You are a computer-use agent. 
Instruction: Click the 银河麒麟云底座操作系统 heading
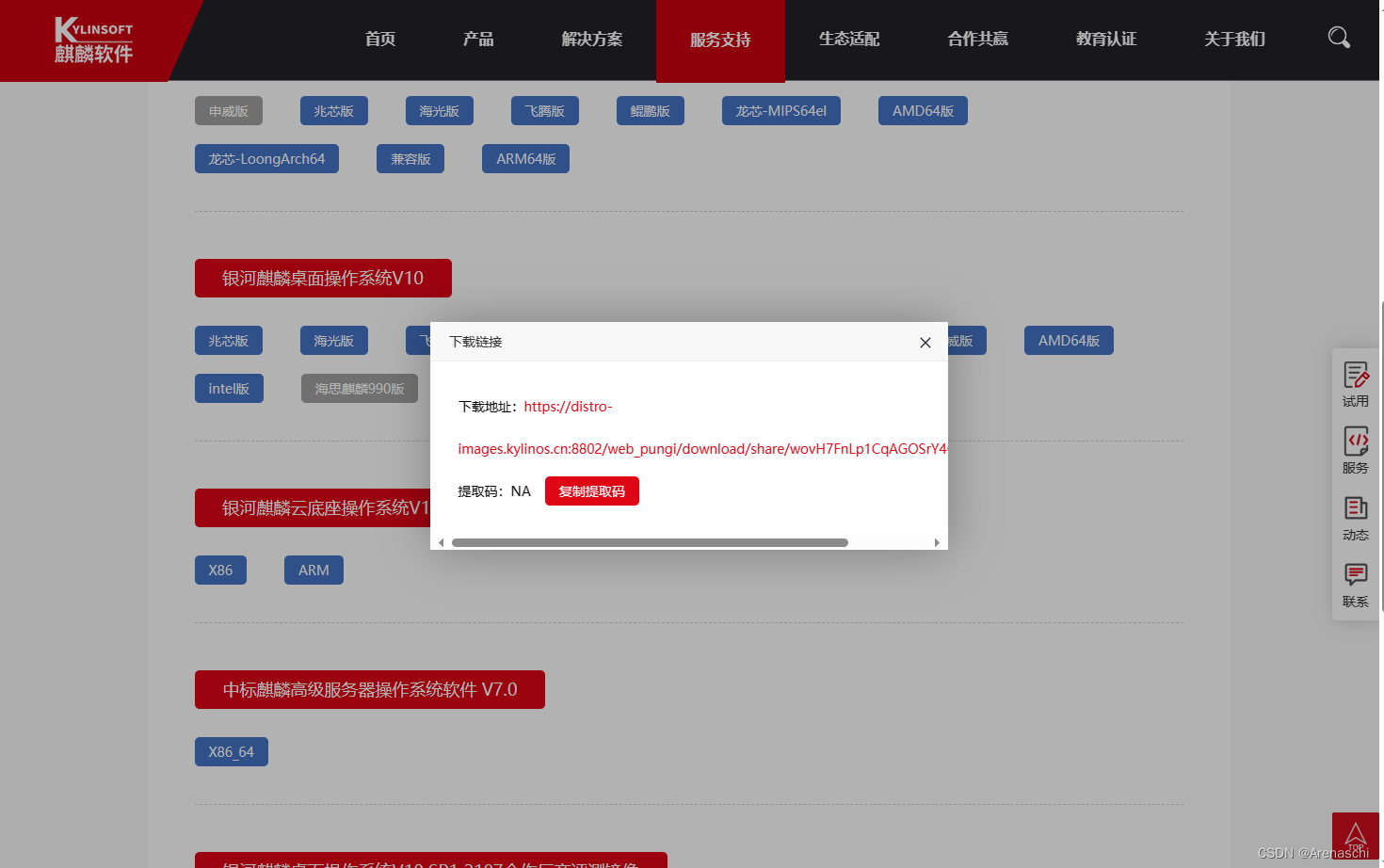click(313, 508)
